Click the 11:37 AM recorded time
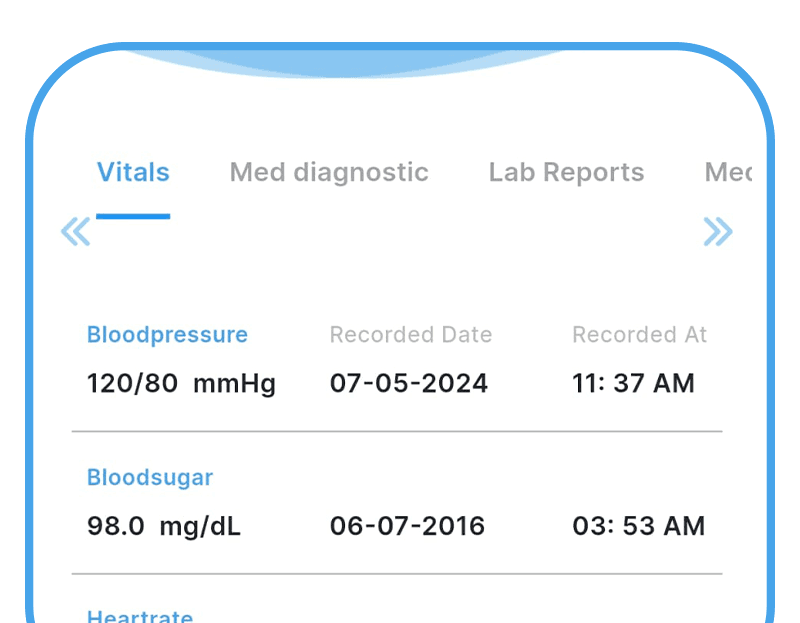The width and height of the screenshot is (800, 623). click(x=633, y=383)
